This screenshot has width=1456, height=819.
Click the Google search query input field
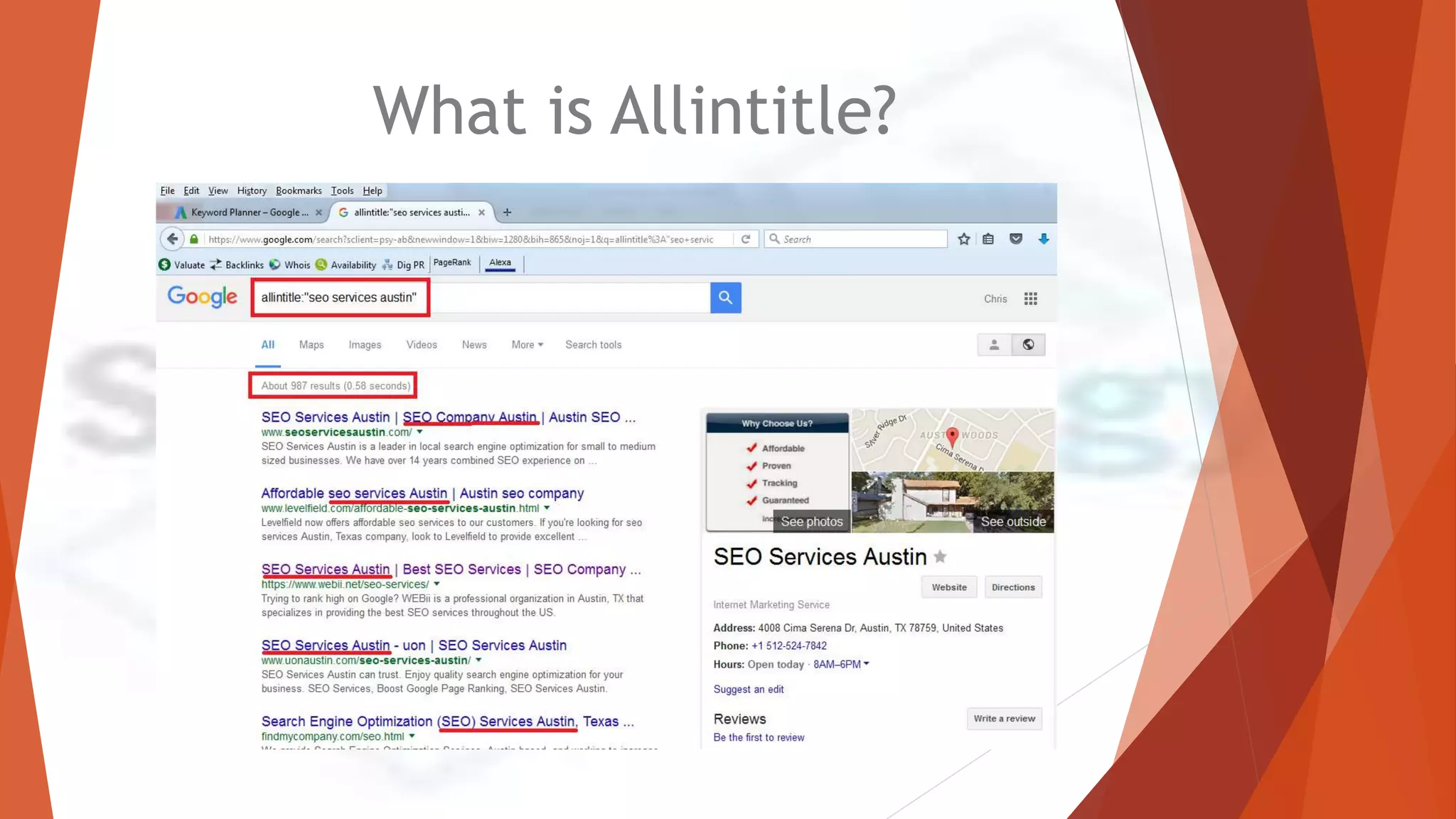coord(481,297)
